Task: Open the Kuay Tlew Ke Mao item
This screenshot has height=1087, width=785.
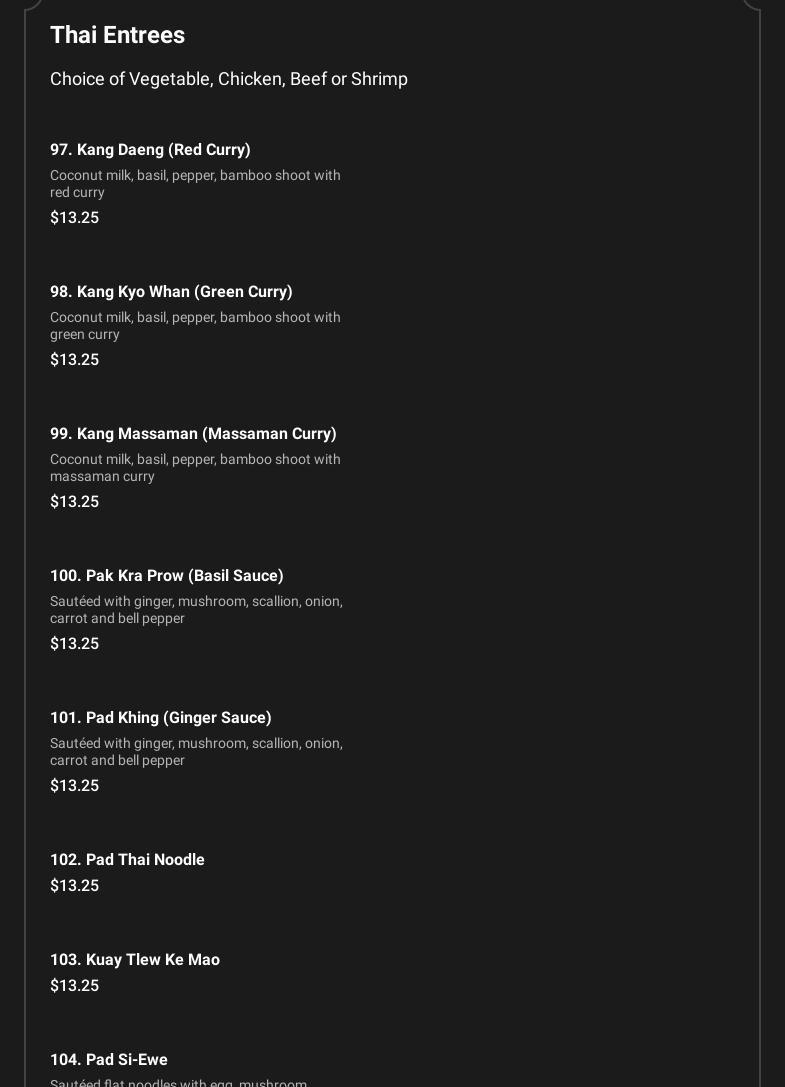Action: point(135,960)
